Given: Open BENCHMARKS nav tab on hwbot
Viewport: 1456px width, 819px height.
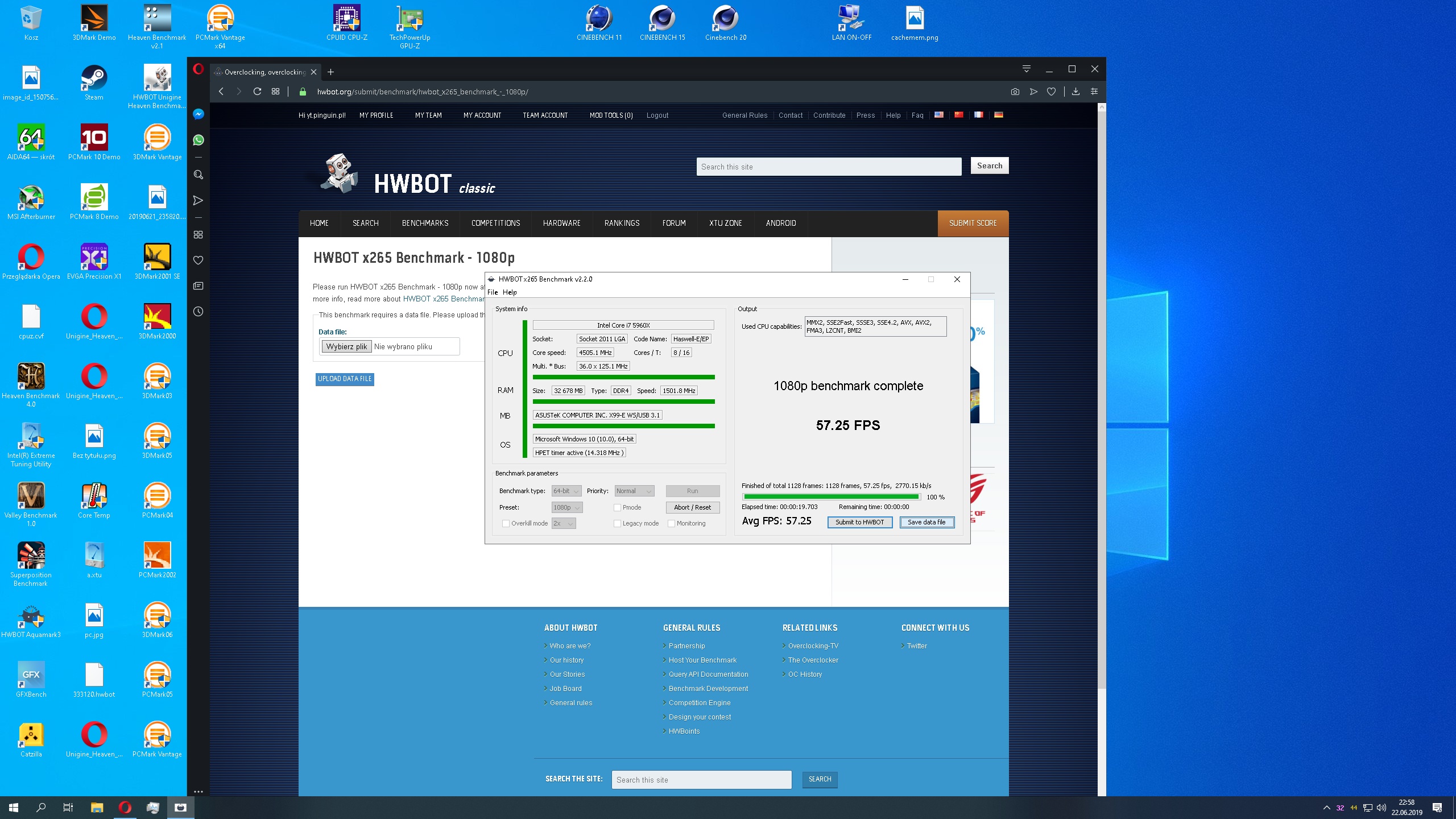Looking at the screenshot, I should (425, 223).
